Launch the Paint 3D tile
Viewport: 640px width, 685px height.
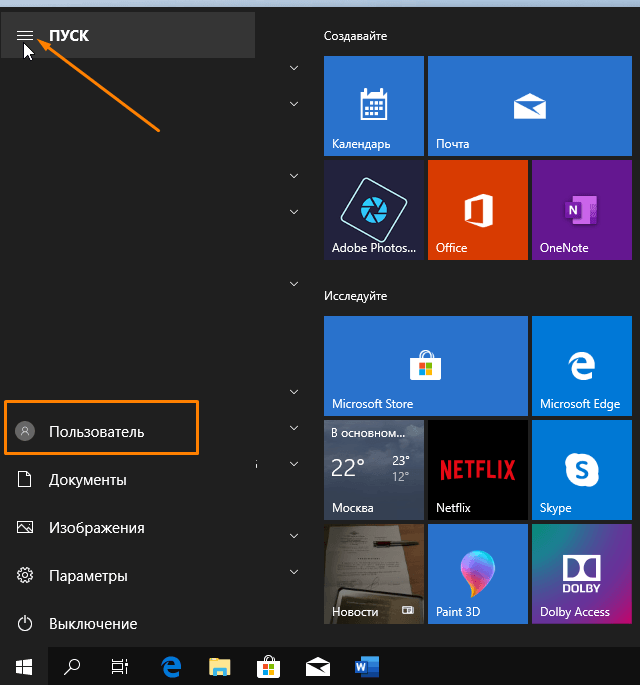[x=478, y=574]
